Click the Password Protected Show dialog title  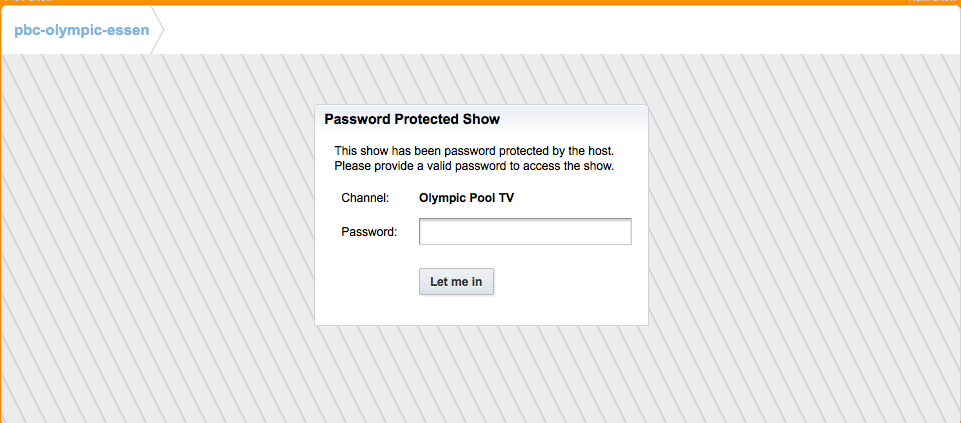pos(412,119)
